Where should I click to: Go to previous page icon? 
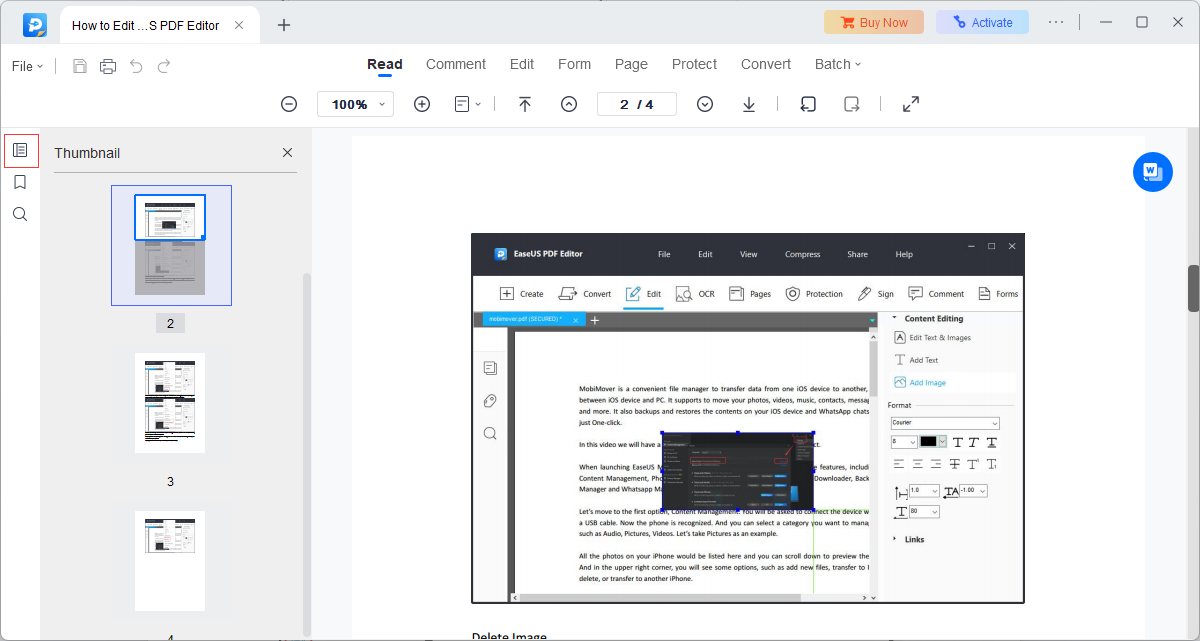[569, 104]
